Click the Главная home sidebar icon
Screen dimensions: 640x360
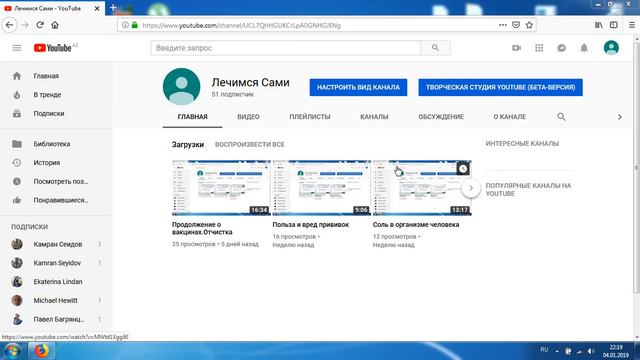click(17, 76)
